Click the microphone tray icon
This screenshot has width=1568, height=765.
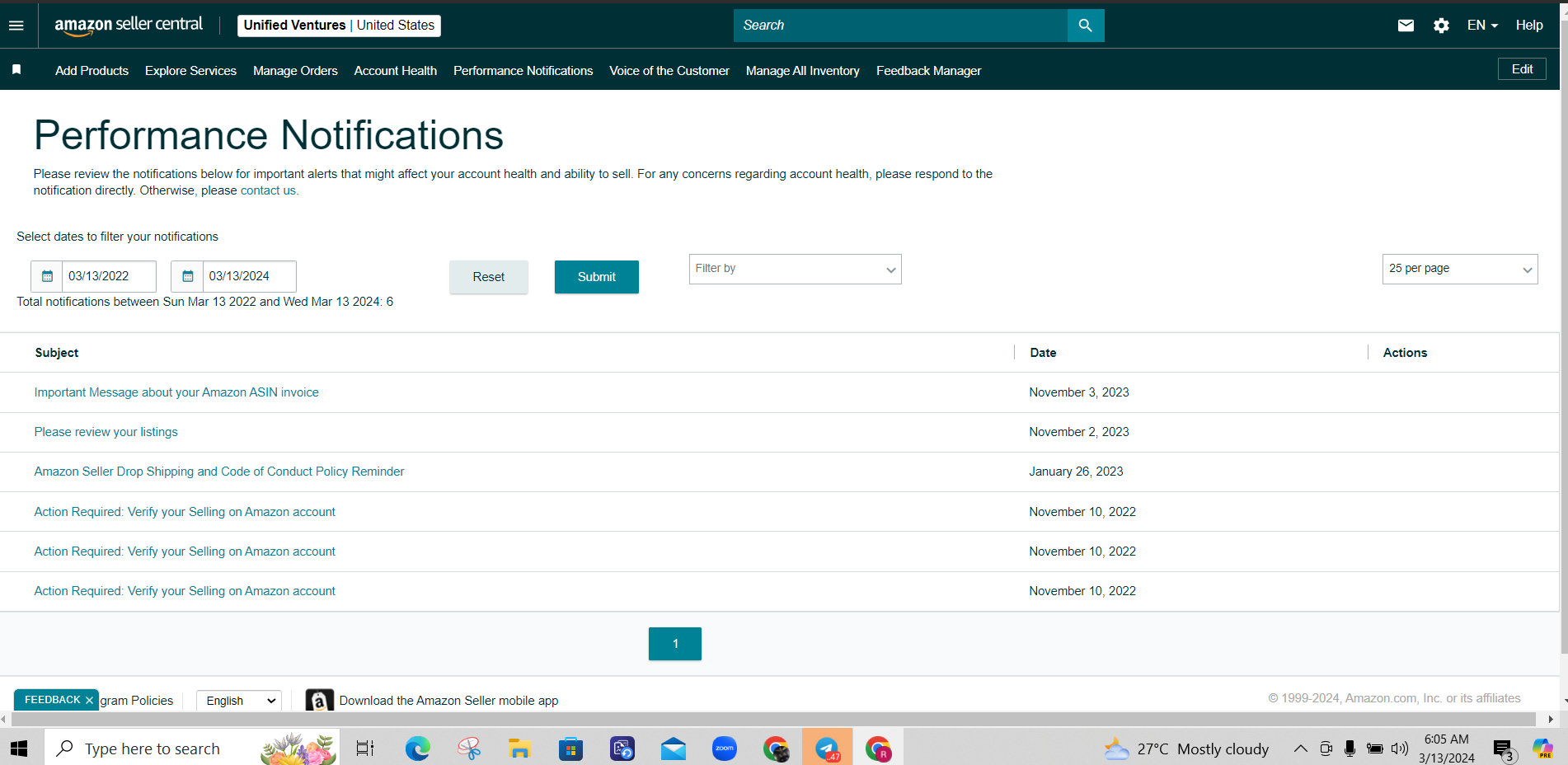point(1350,749)
